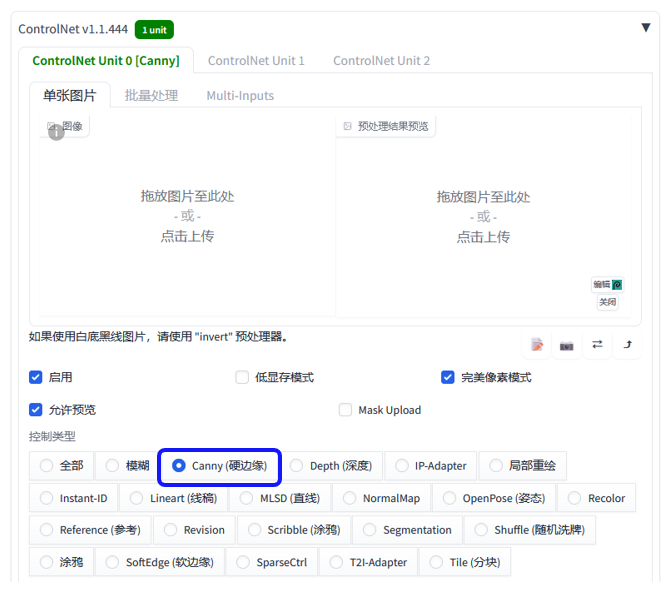Select T2I-Adapter control type
Viewport: 669px width, 611px height.
368,562
